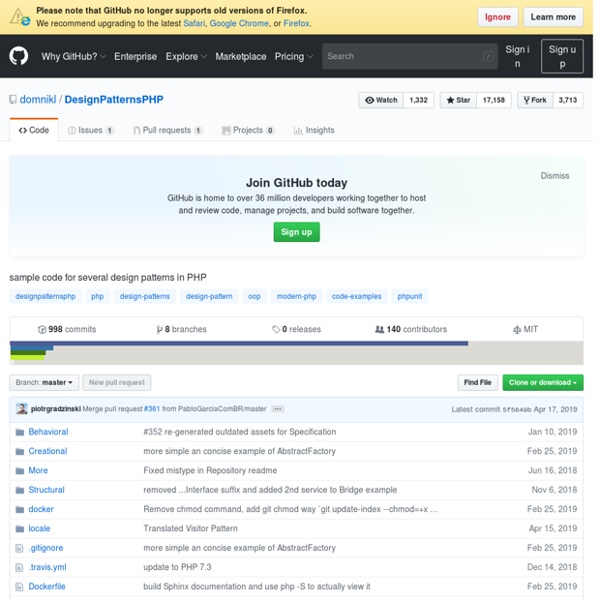Focus the Search input field

click(x=410, y=56)
